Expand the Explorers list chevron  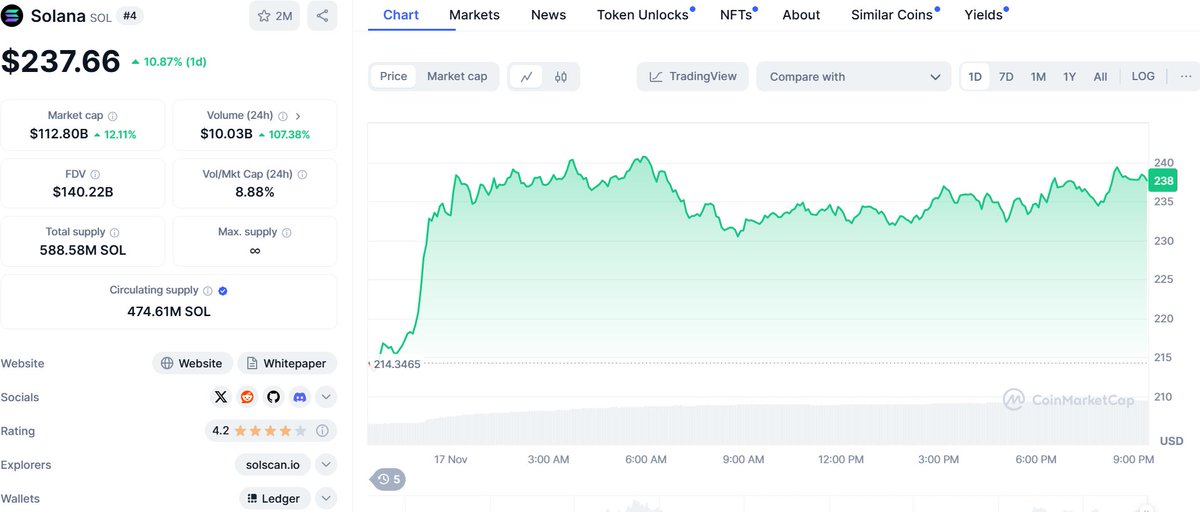click(x=326, y=464)
